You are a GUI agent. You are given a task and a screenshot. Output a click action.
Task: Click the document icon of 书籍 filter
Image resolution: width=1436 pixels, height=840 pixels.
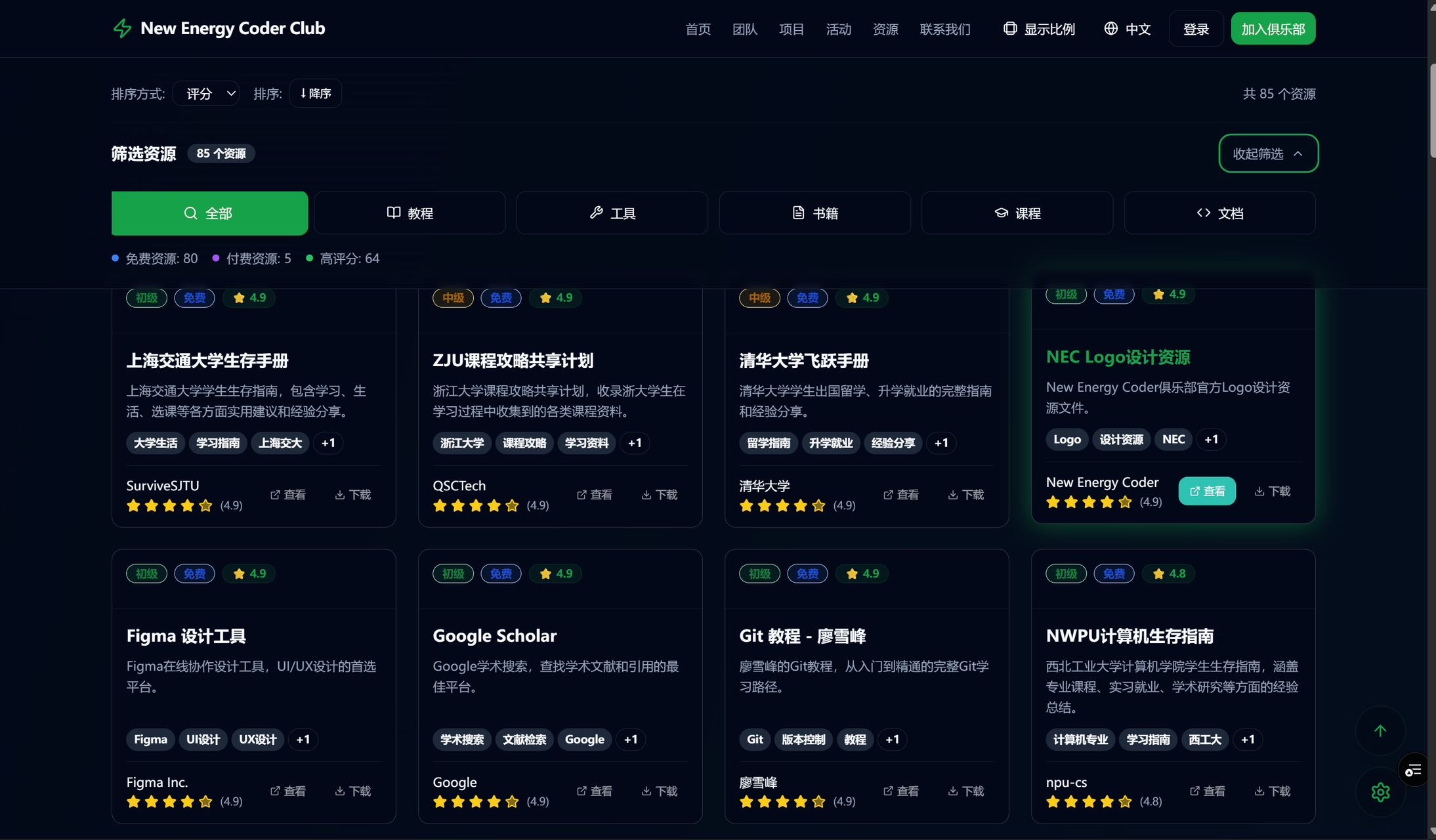click(x=798, y=213)
